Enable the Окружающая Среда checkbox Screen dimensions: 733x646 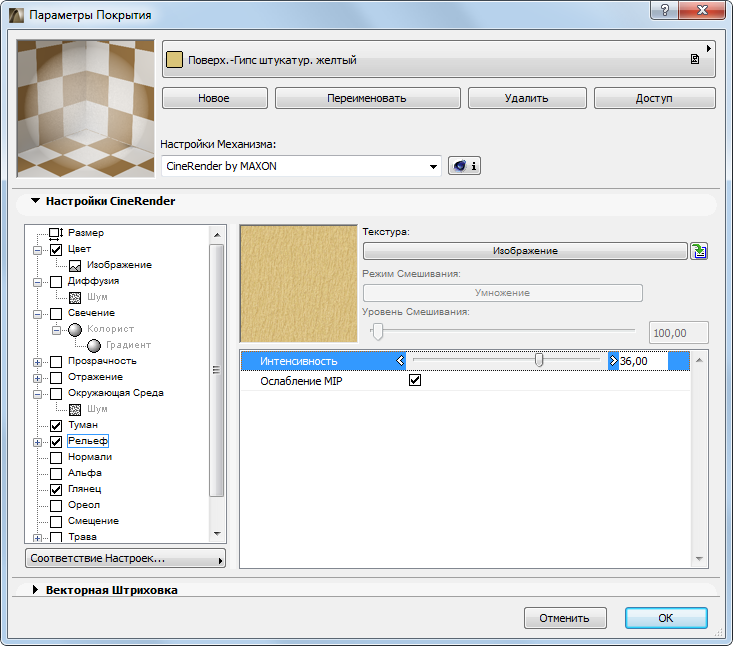56,394
